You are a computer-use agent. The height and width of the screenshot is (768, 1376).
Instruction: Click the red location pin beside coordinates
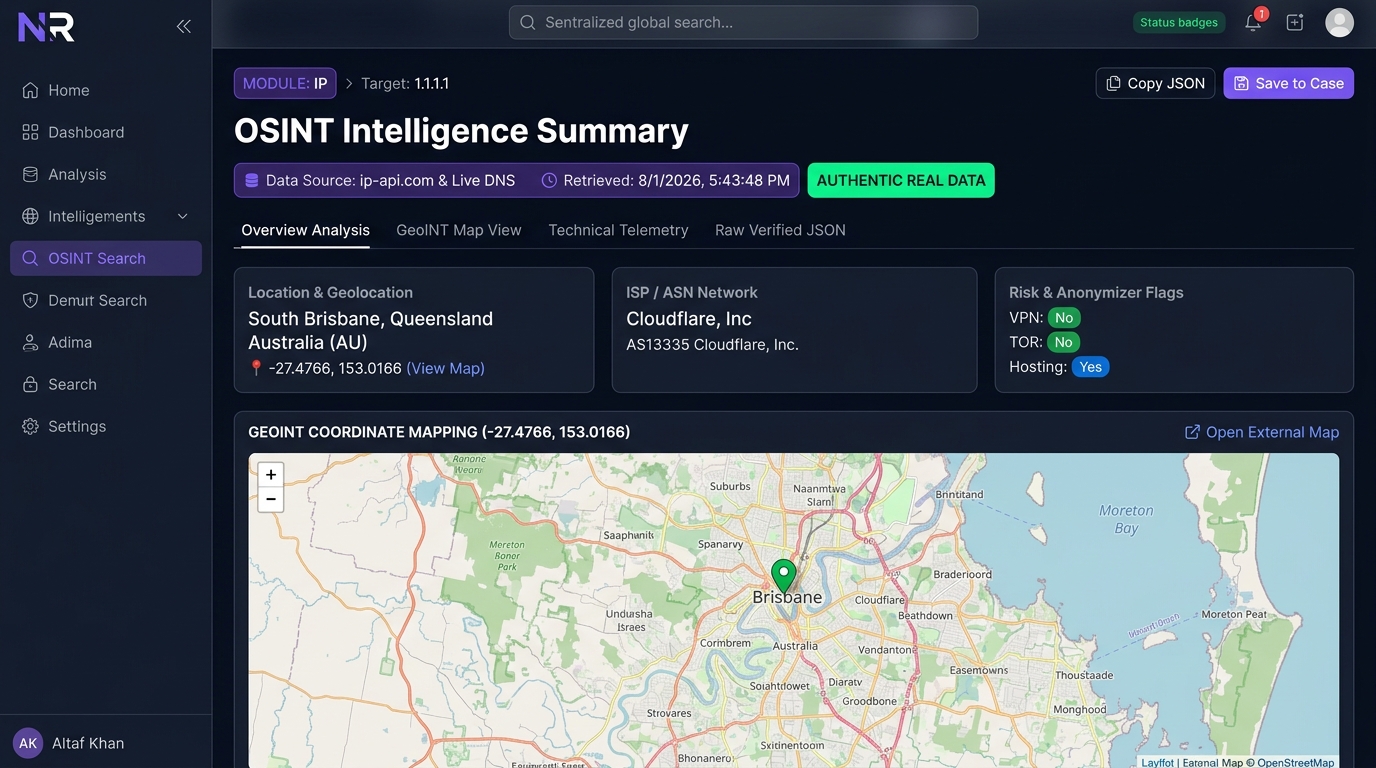256,368
